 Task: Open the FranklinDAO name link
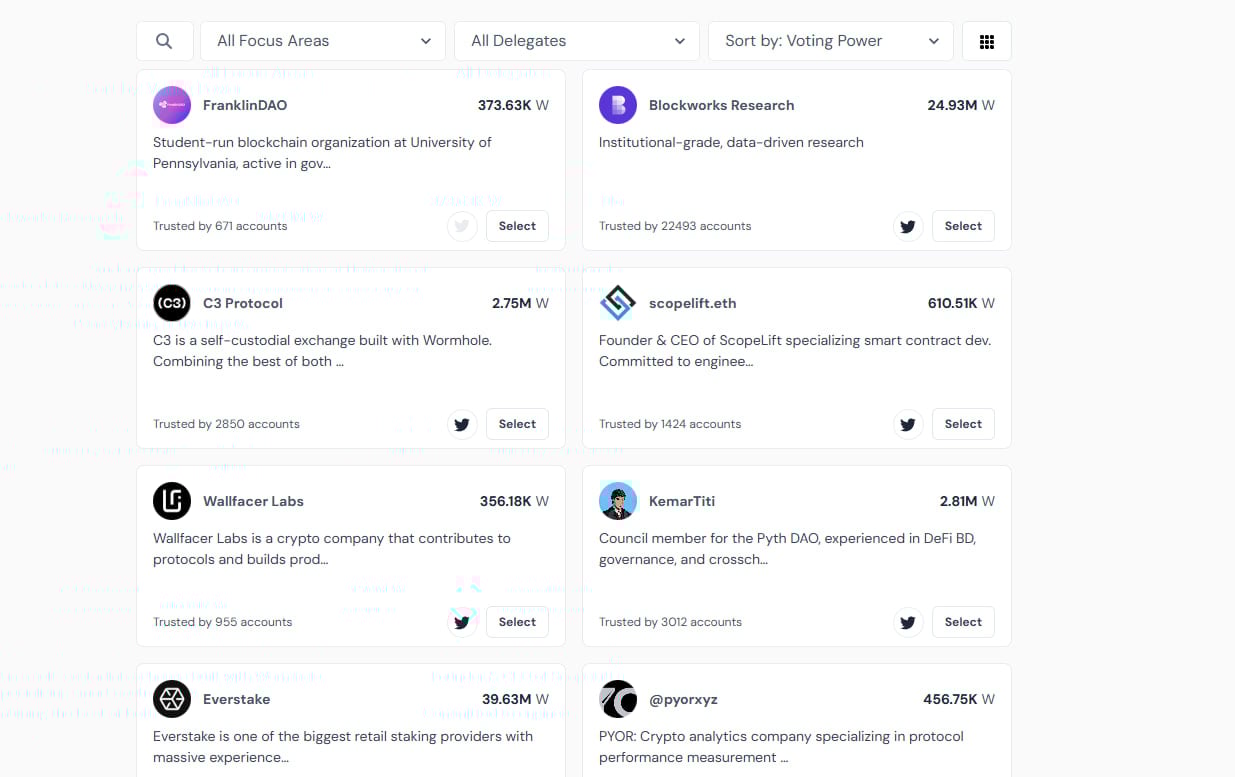[245, 105]
